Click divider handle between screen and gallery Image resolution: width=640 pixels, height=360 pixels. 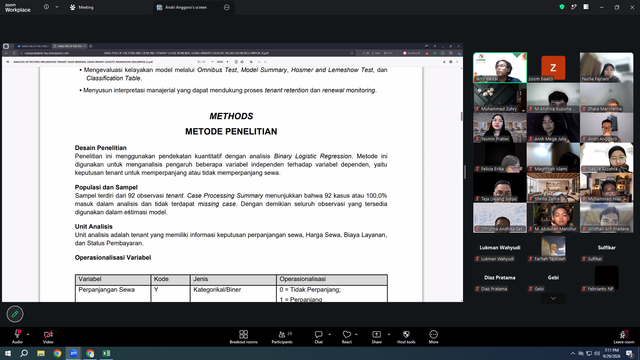click(x=465, y=172)
